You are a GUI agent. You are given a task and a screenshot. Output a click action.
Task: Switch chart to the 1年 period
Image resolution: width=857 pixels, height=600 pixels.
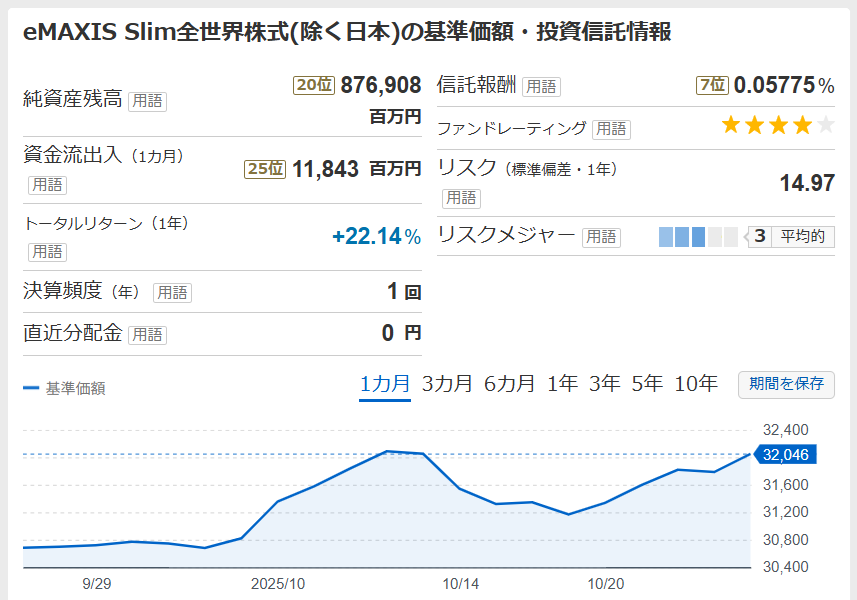click(562, 384)
